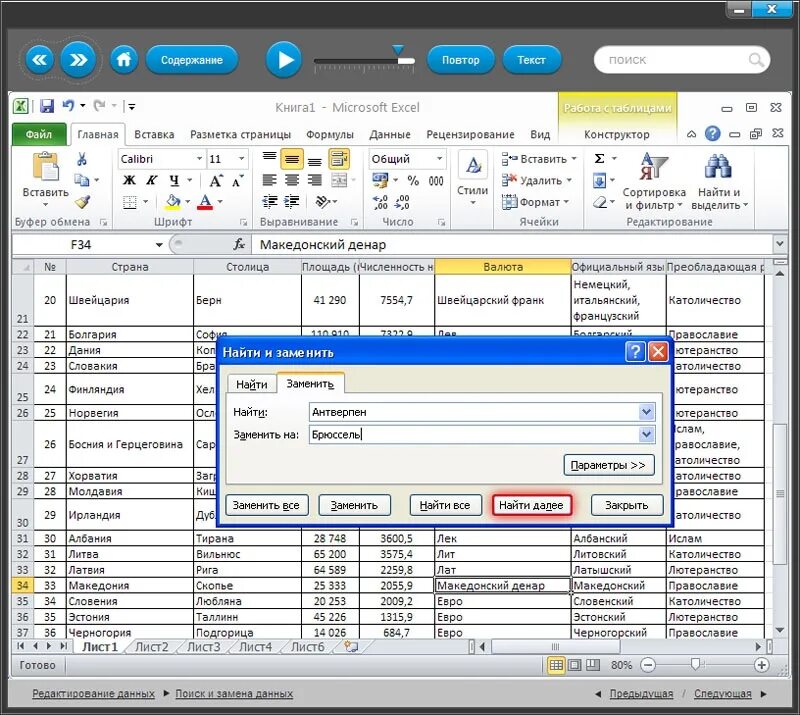800x715 pixels.
Task: Switch to the Найти tab in dialog
Action: 252,384
